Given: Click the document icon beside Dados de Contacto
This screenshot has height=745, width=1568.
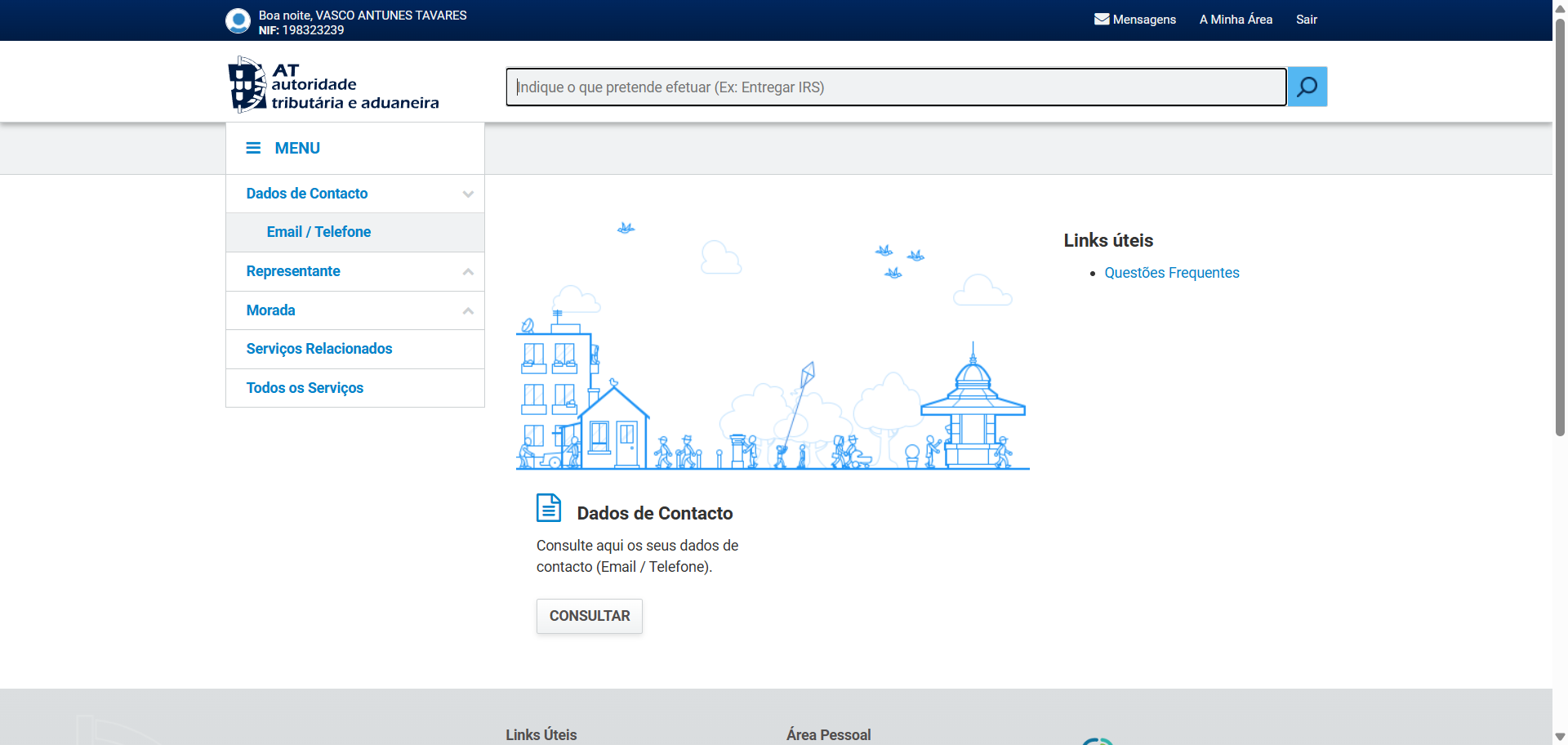Looking at the screenshot, I should click(x=549, y=507).
